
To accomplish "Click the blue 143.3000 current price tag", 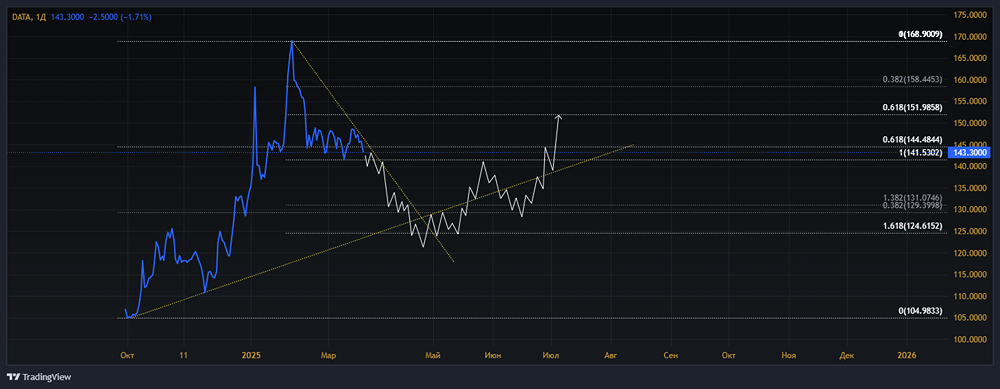I will [x=970, y=152].
